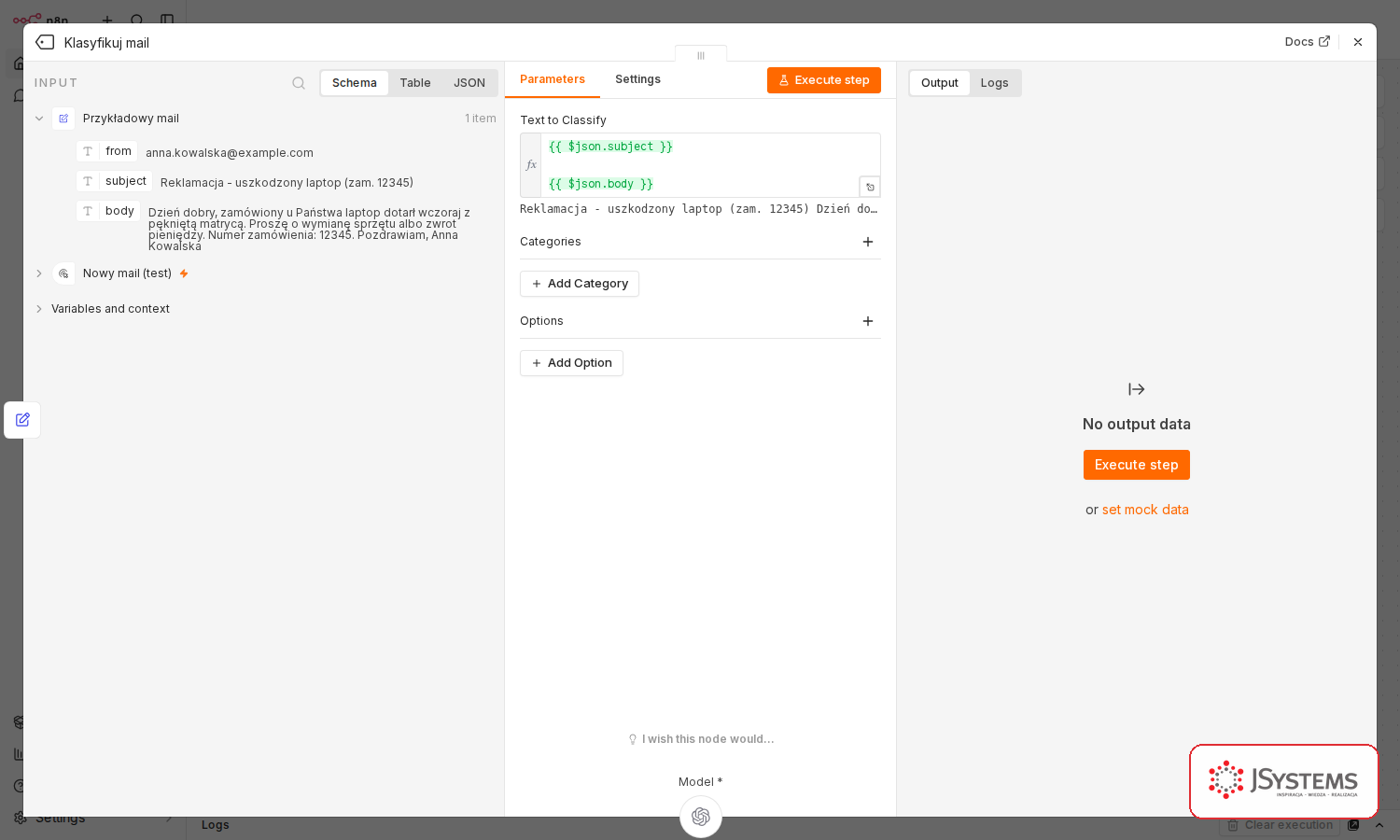1400x840 pixels.
Task: Click the 'Reklamacja - uszkodzony laptop' subject value
Action: tap(287, 183)
